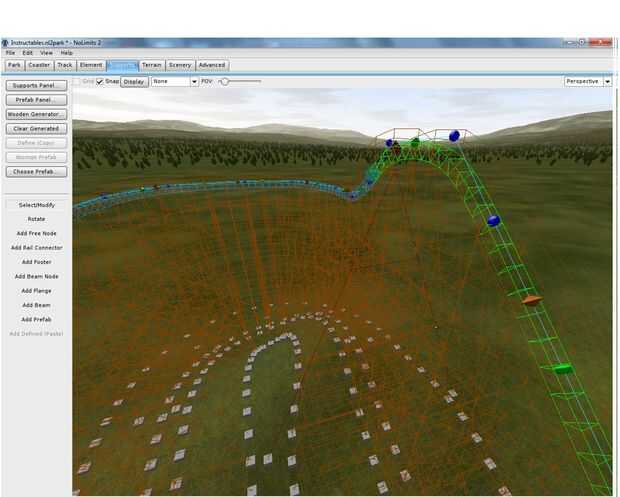
Task: Expand the Perspective view dropdown arrow
Action: coord(608,81)
